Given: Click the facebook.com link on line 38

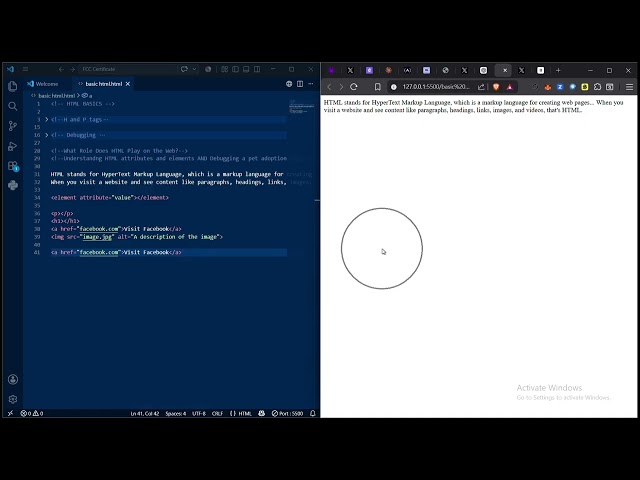Looking at the screenshot, I should [x=99, y=229].
